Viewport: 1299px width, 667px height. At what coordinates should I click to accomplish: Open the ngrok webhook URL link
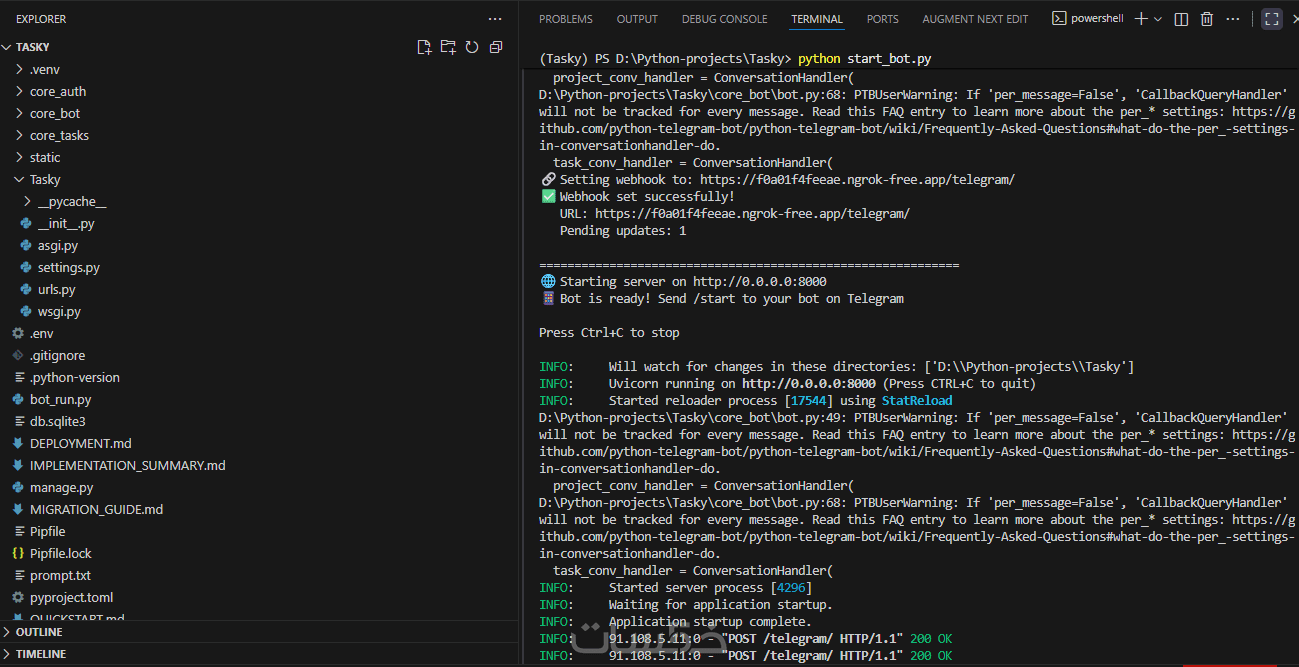point(857,180)
